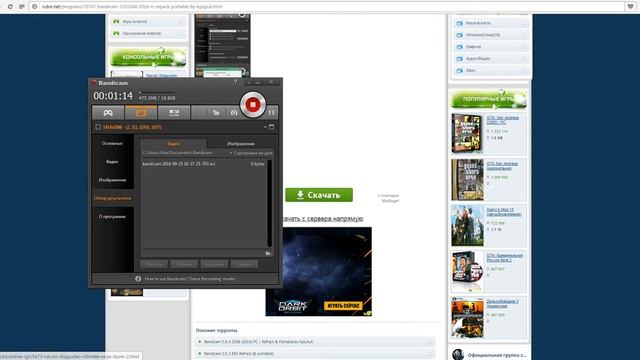640x360 pixels.
Task: Take a screenshot with camera icon
Action: coord(234,113)
